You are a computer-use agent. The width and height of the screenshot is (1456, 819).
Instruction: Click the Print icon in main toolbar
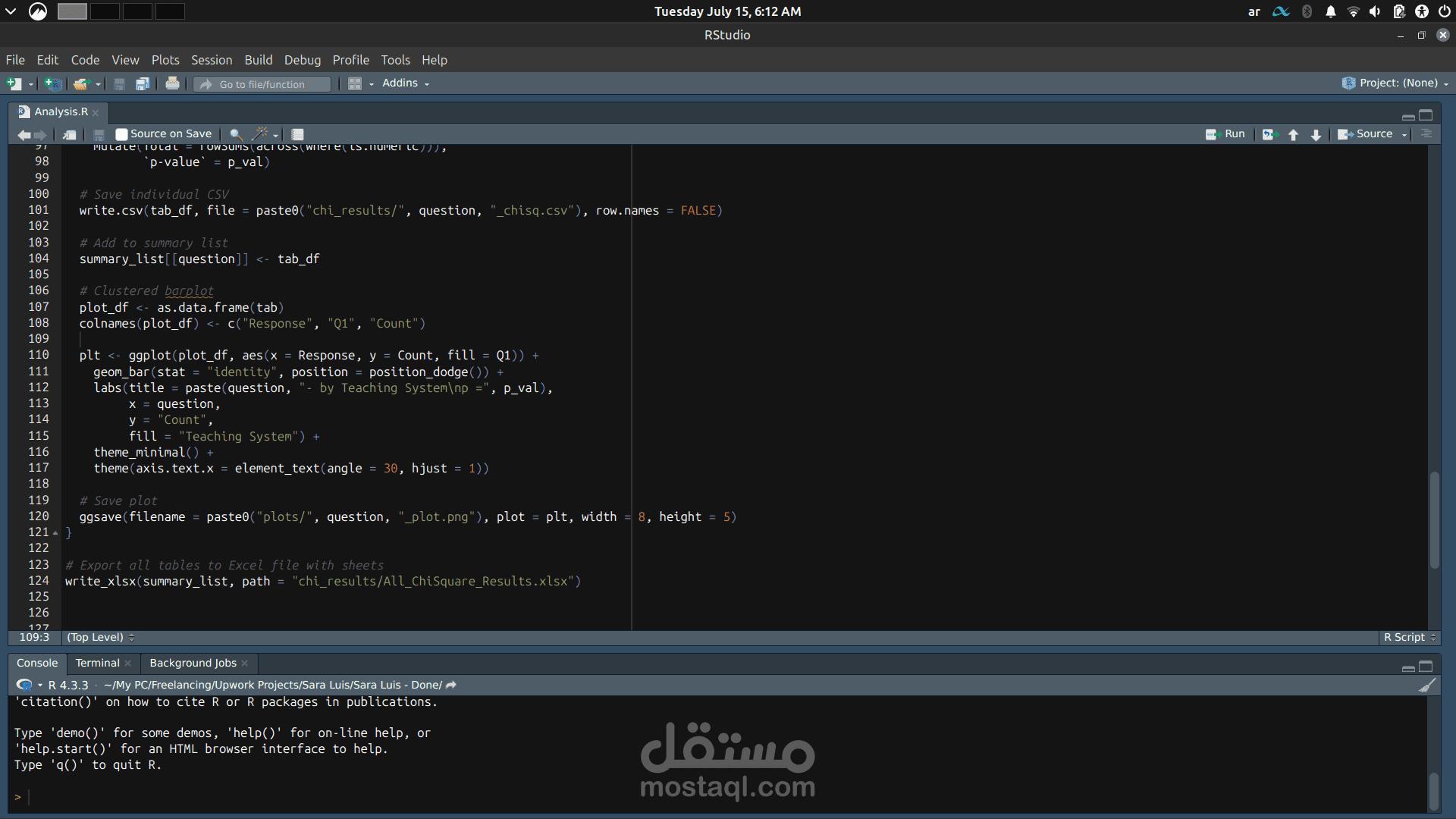click(x=172, y=83)
